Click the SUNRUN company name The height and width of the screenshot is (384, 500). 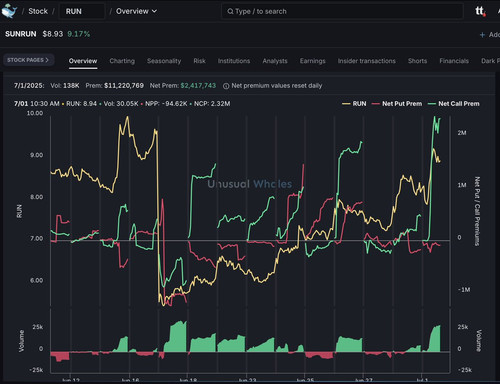coord(21,34)
